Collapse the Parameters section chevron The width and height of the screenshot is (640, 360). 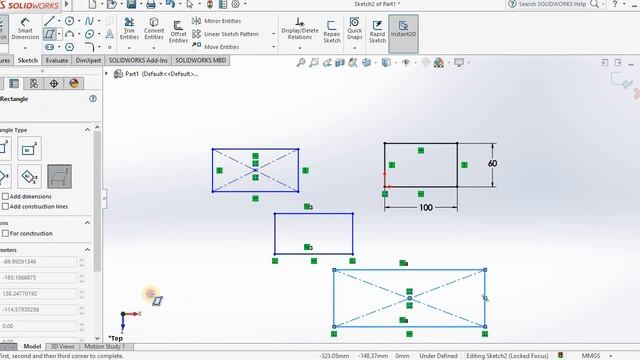(87, 249)
